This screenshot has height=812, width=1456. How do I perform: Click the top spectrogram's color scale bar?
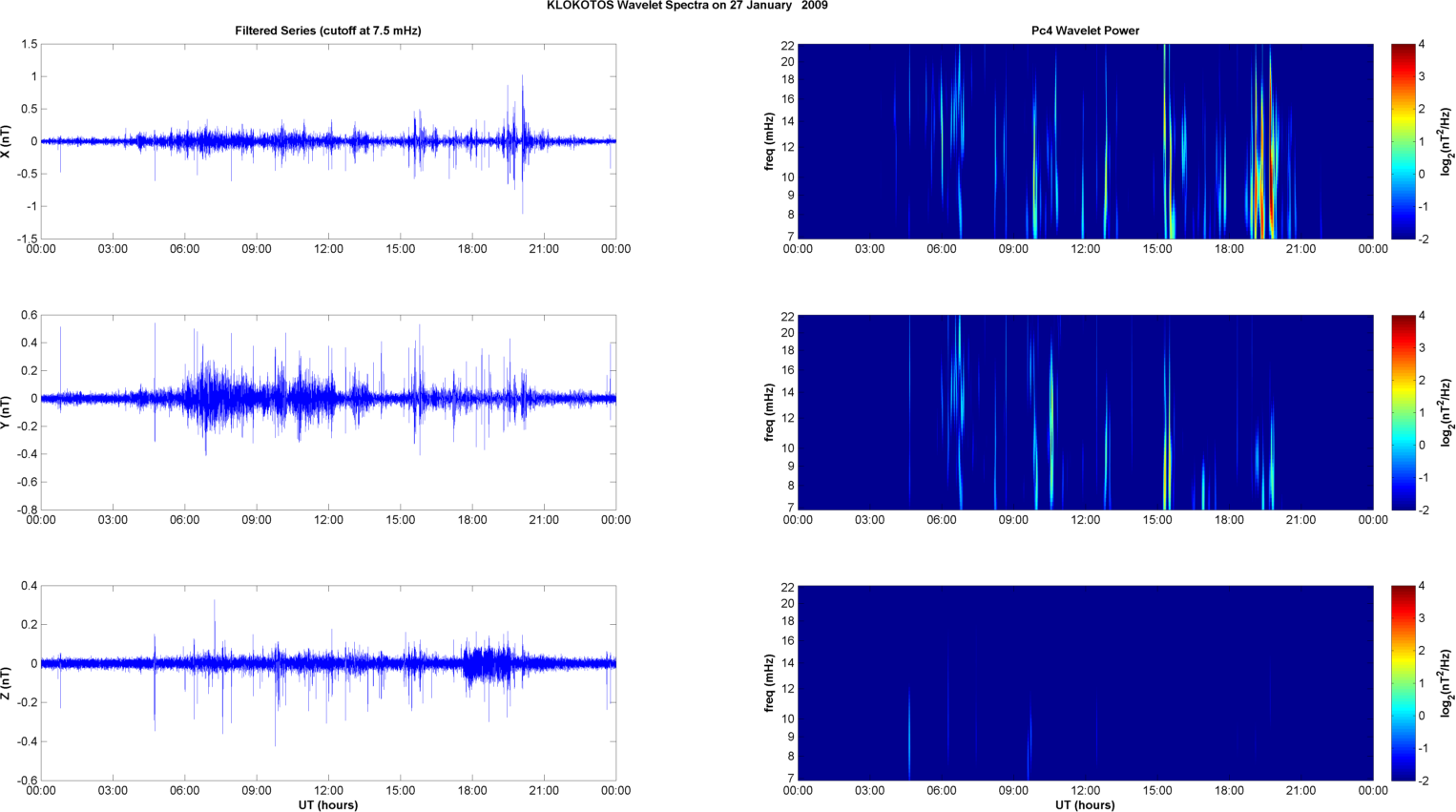(1404, 141)
